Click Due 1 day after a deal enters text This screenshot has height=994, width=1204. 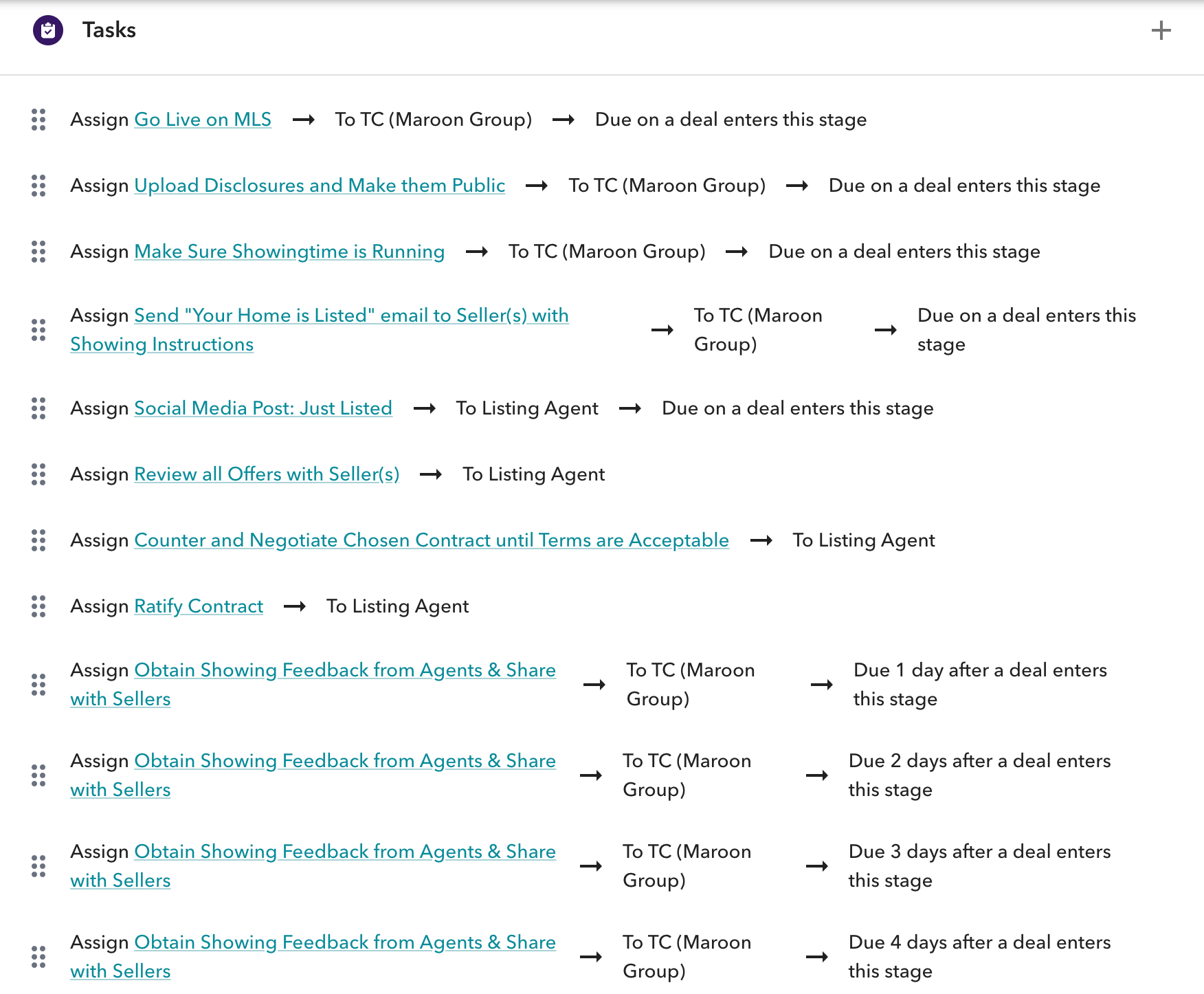[x=980, y=685]
